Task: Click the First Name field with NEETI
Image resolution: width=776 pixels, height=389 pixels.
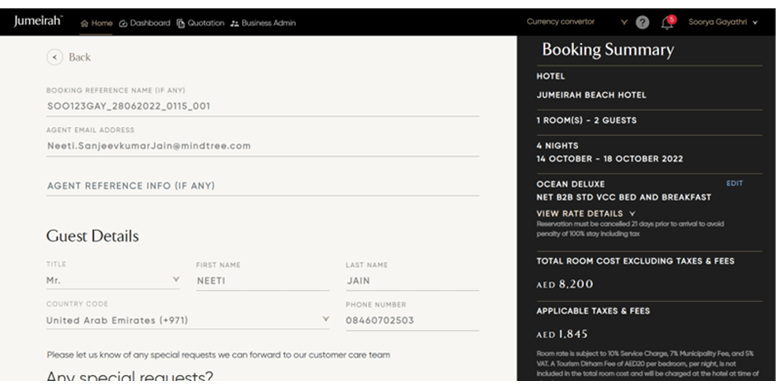Action: coord(263,281)
